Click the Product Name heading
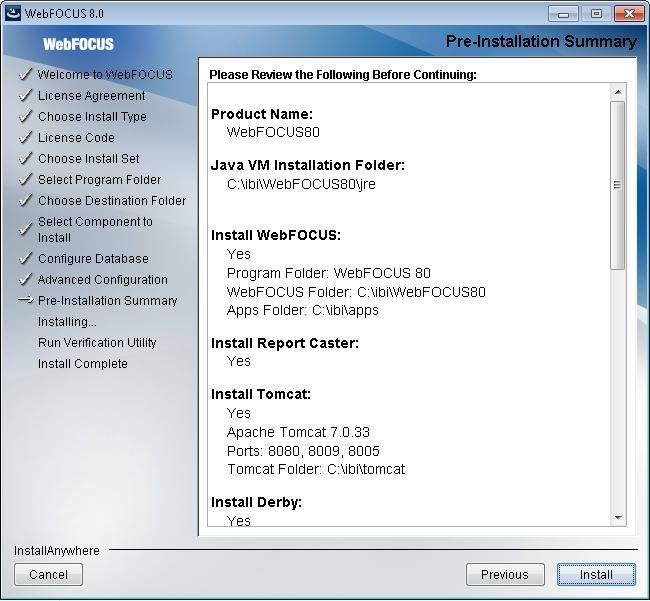This screenshot has width=650, height=601. click(x=262, y=114)
